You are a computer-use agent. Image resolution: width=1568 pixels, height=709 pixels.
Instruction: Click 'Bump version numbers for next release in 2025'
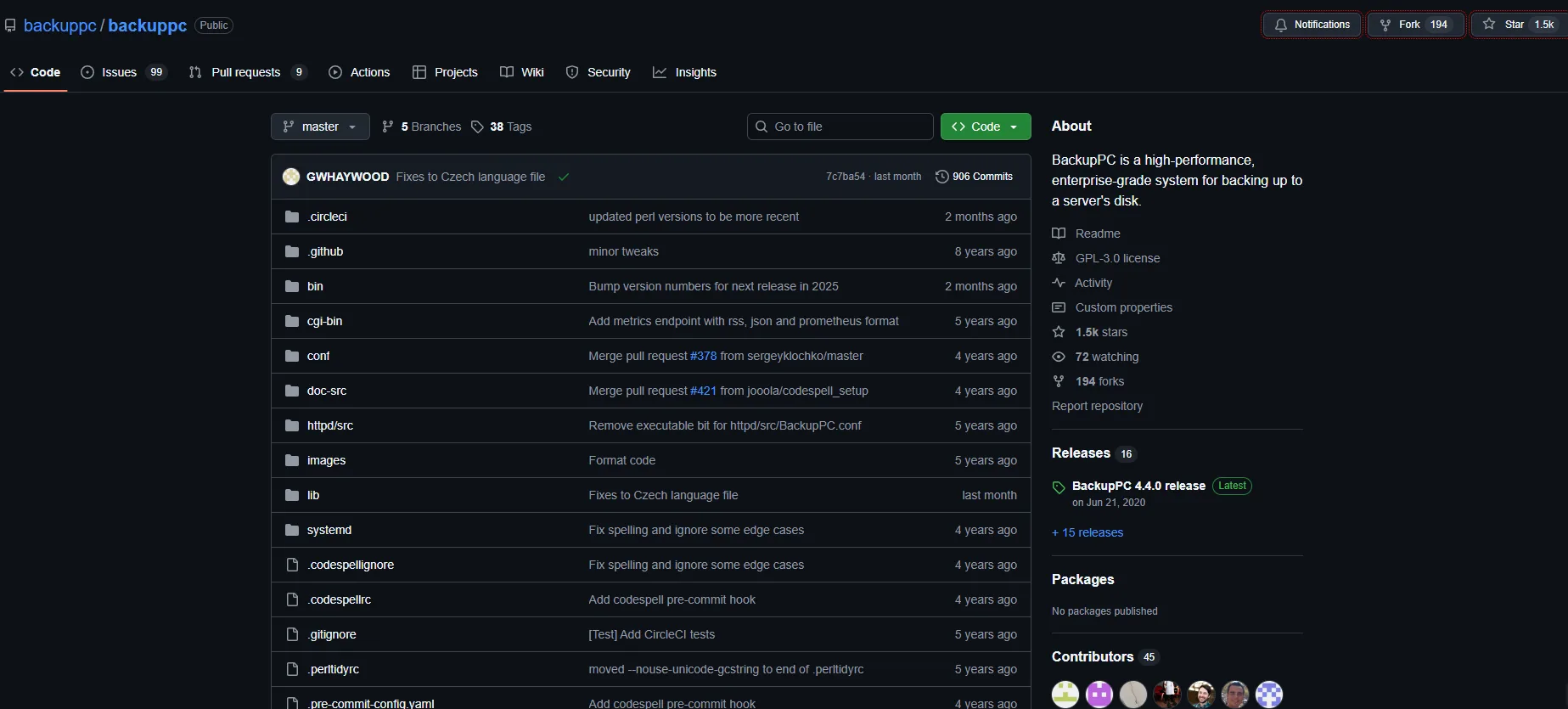(x=713, y=286)
